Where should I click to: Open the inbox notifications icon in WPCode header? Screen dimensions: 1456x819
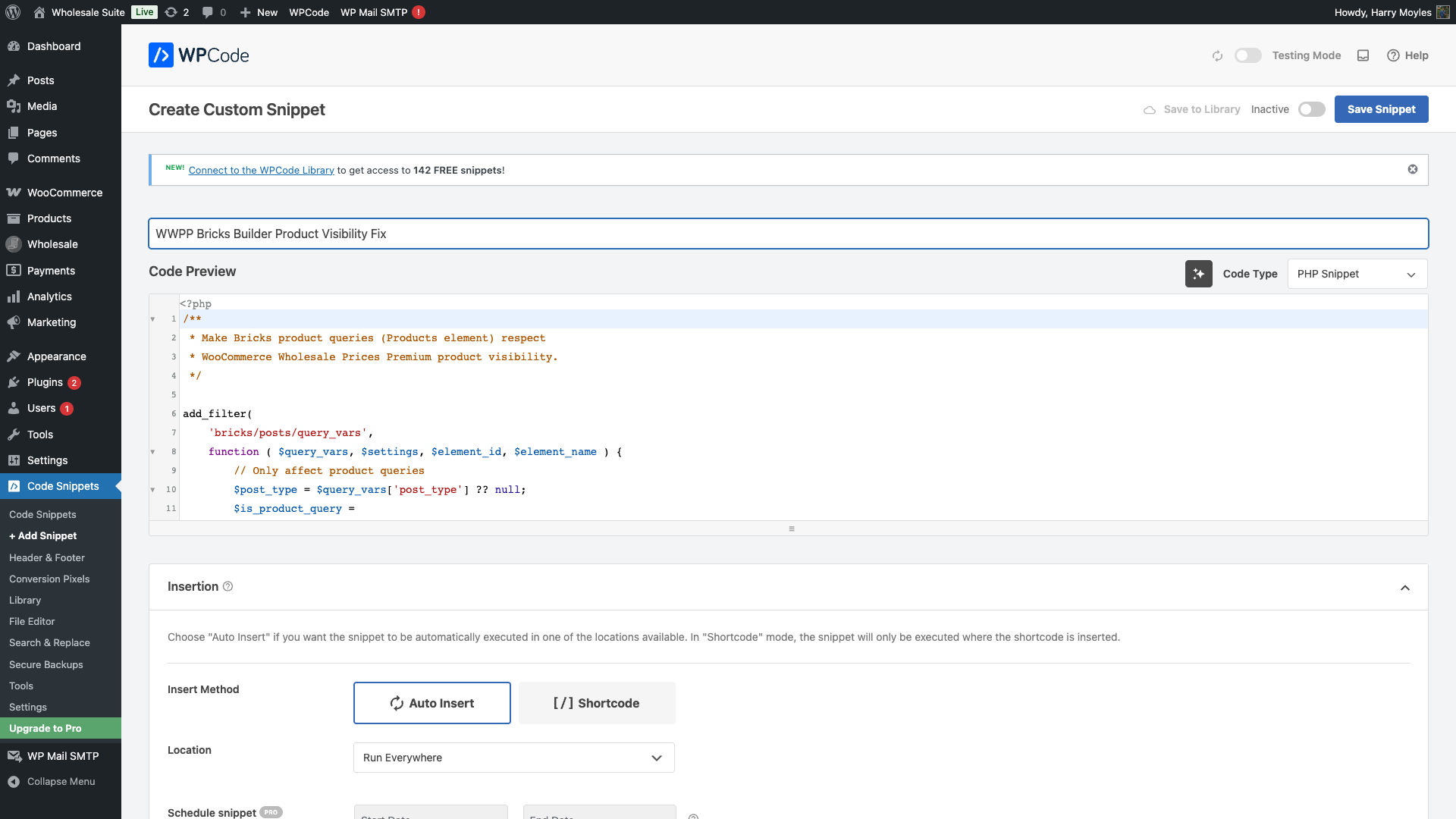(1363, 55)
